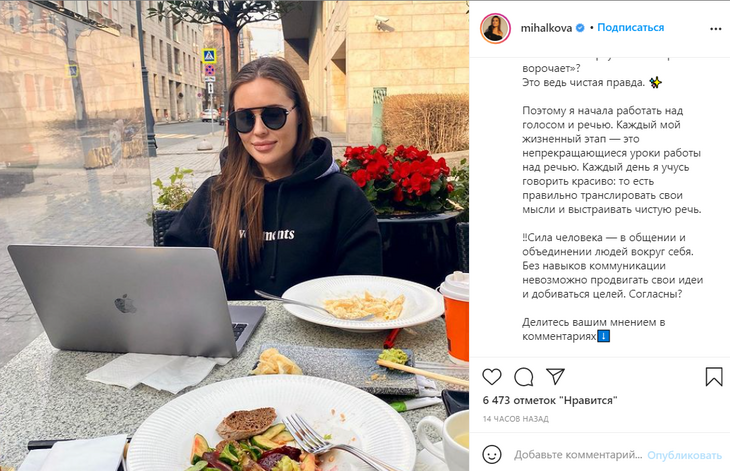The height and width of the screenshot is (471, 730).
Task: Save the post with the bookmark icon
Action: (x=714, y=377)
